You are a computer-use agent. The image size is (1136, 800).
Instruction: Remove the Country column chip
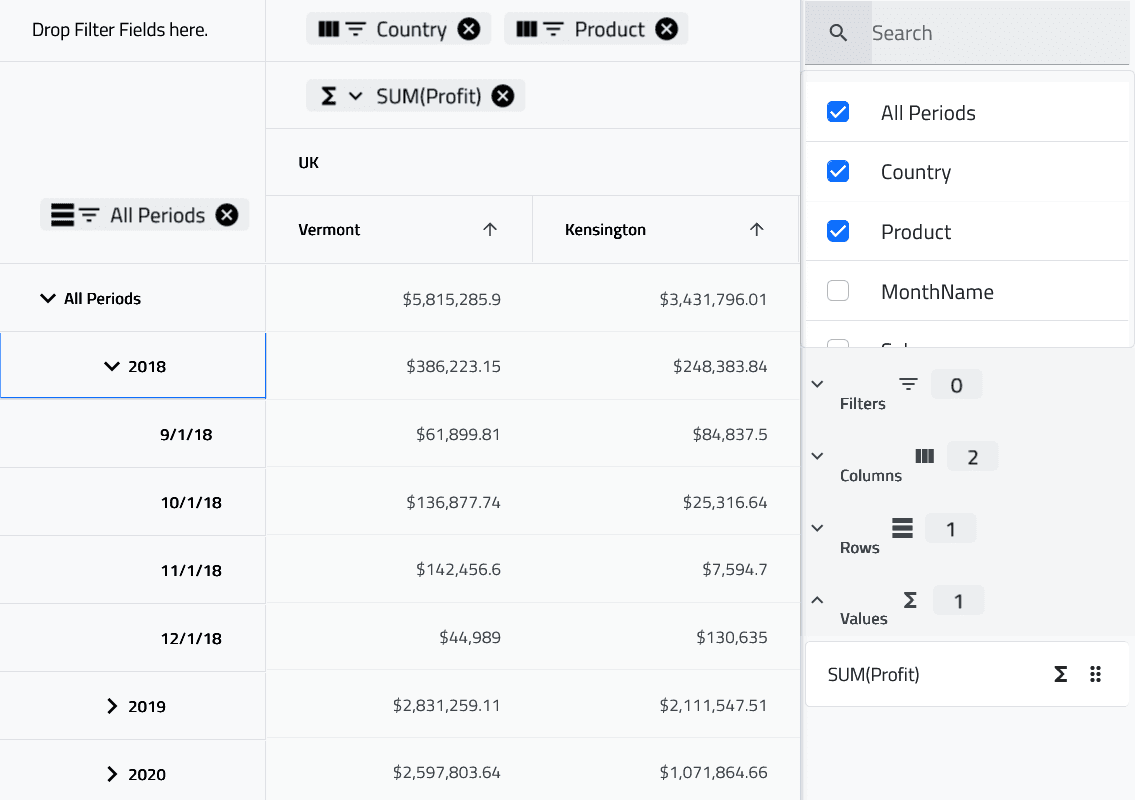point(469,29)
